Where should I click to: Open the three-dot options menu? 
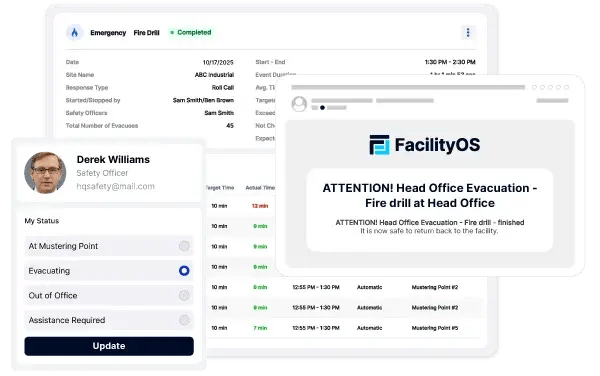[x=468, y=33]
